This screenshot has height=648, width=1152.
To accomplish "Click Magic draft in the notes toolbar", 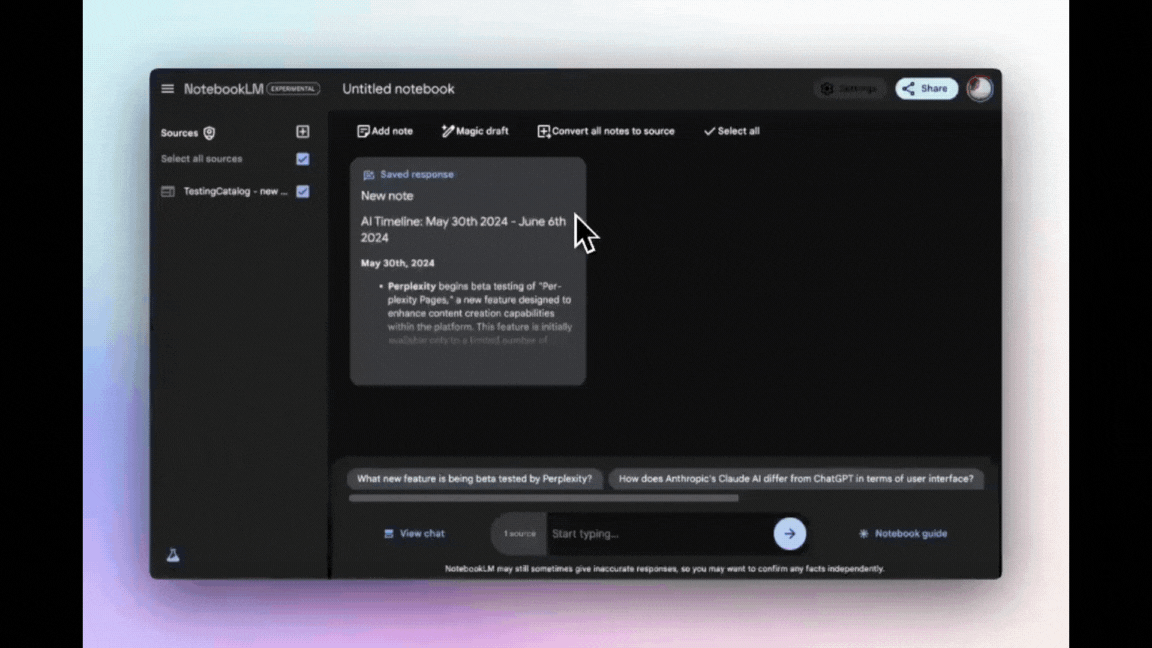I will [x=475, y=131].
